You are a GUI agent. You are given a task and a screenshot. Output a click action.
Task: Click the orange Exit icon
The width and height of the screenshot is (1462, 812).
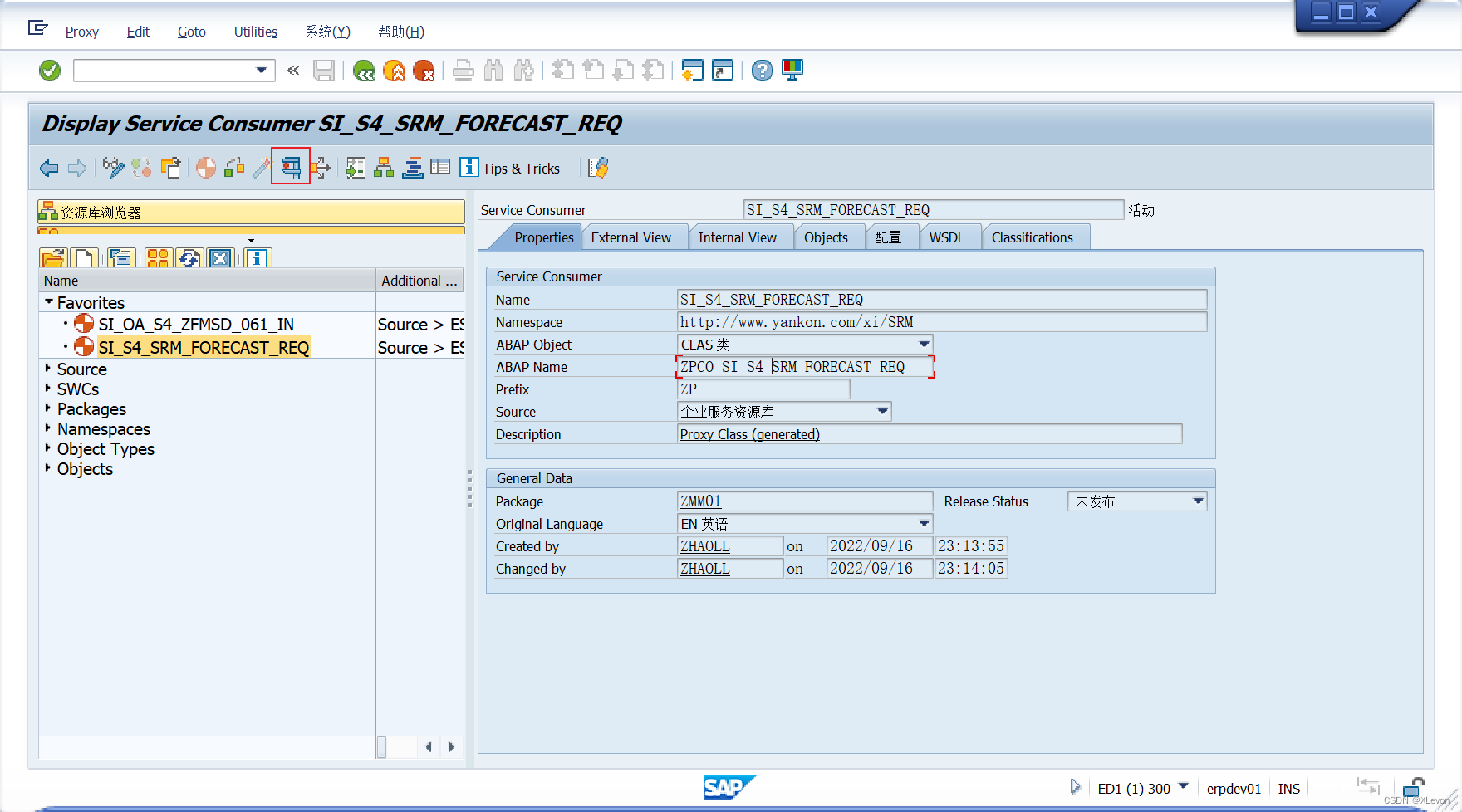pos(394,71)
